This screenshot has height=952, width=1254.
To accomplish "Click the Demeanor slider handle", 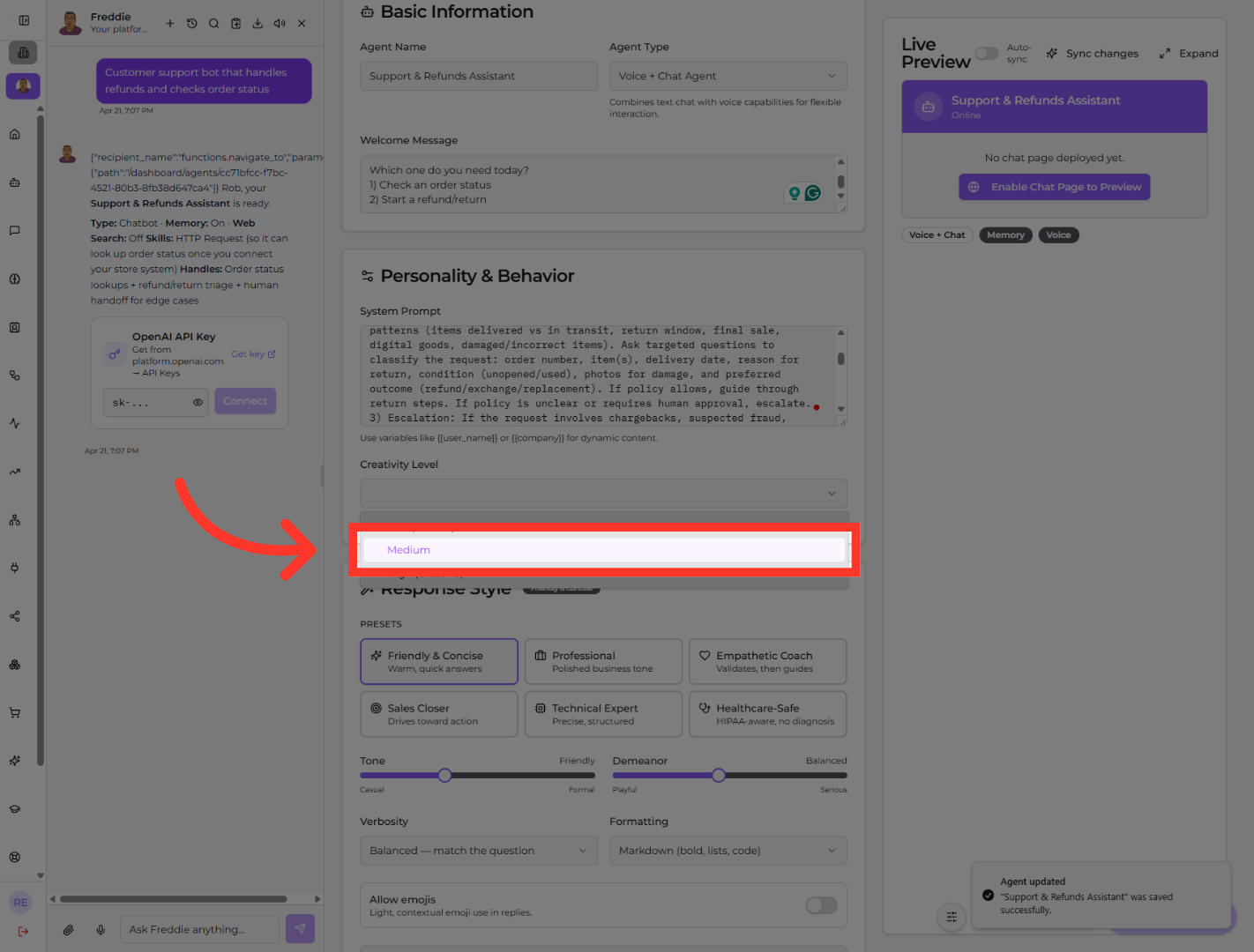I will click(719, 776).
